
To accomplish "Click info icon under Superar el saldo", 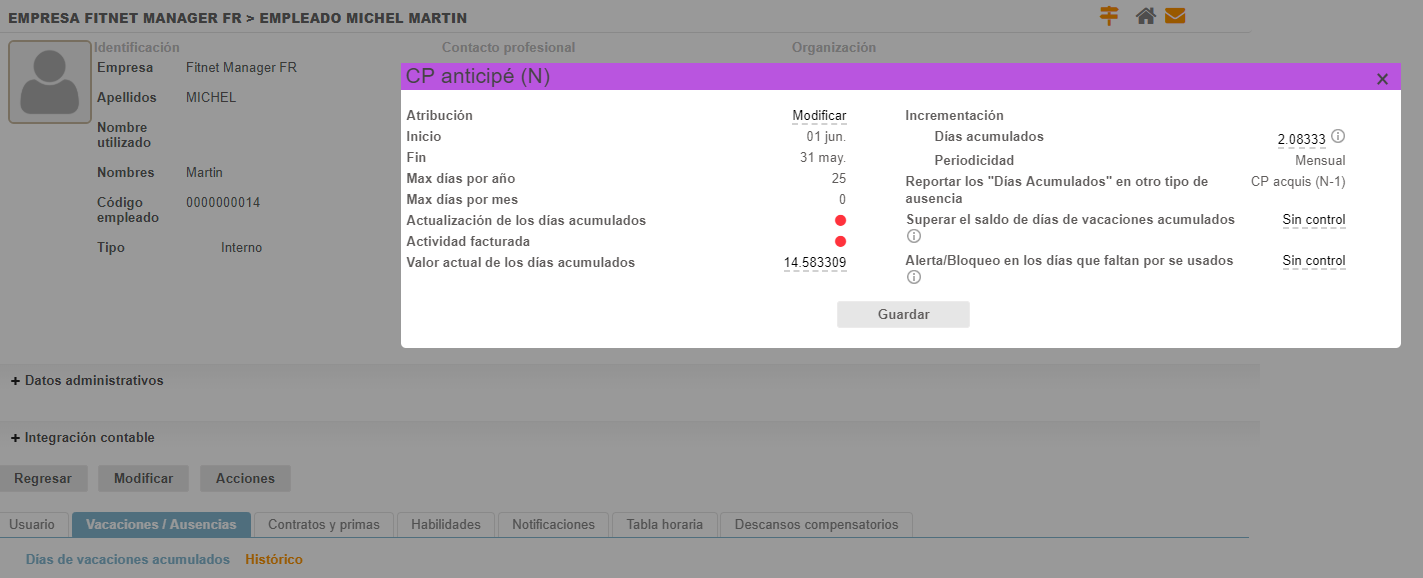I will click(913, 237).
